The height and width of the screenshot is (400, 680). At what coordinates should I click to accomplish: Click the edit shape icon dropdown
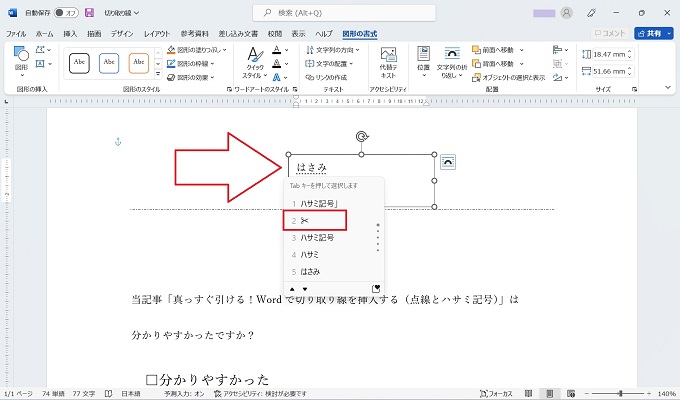point(43,50)
